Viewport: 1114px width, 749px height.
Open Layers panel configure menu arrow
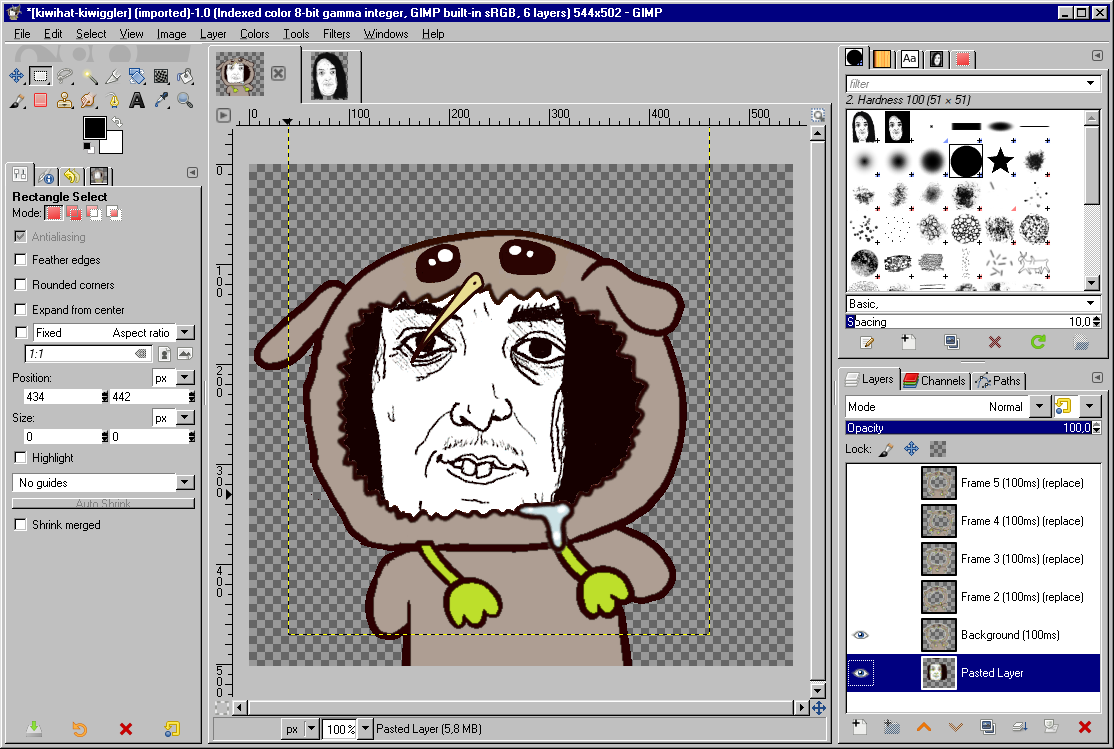click(x=1097, y=378)
